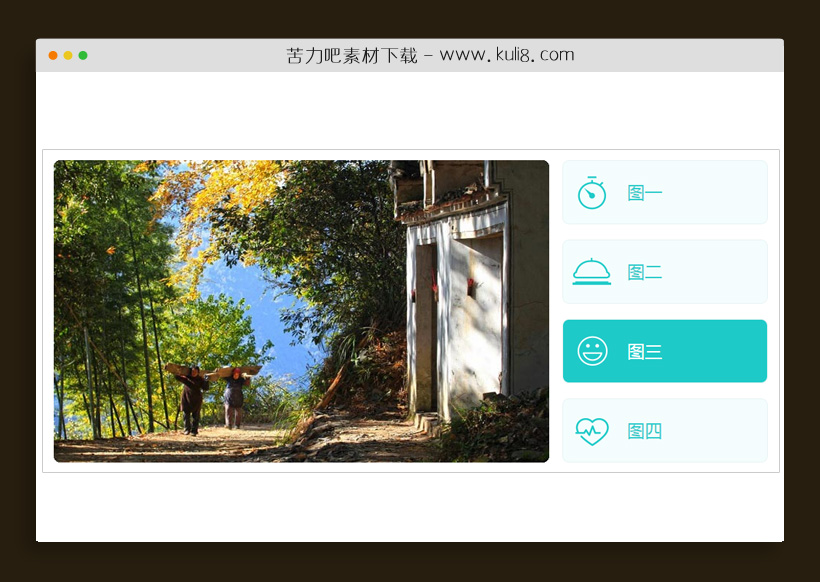Click the two people carrying loads
The height and width of the screenshot is (582, 820).
[212, 395]
